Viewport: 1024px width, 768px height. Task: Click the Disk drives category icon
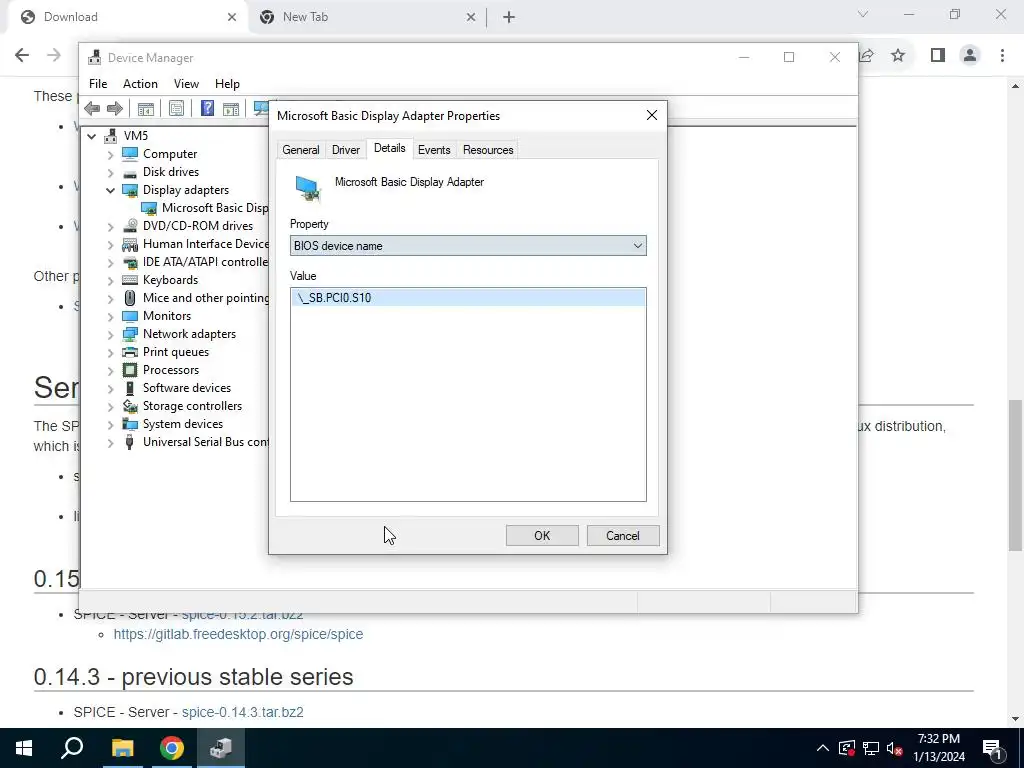coord(130,172)
